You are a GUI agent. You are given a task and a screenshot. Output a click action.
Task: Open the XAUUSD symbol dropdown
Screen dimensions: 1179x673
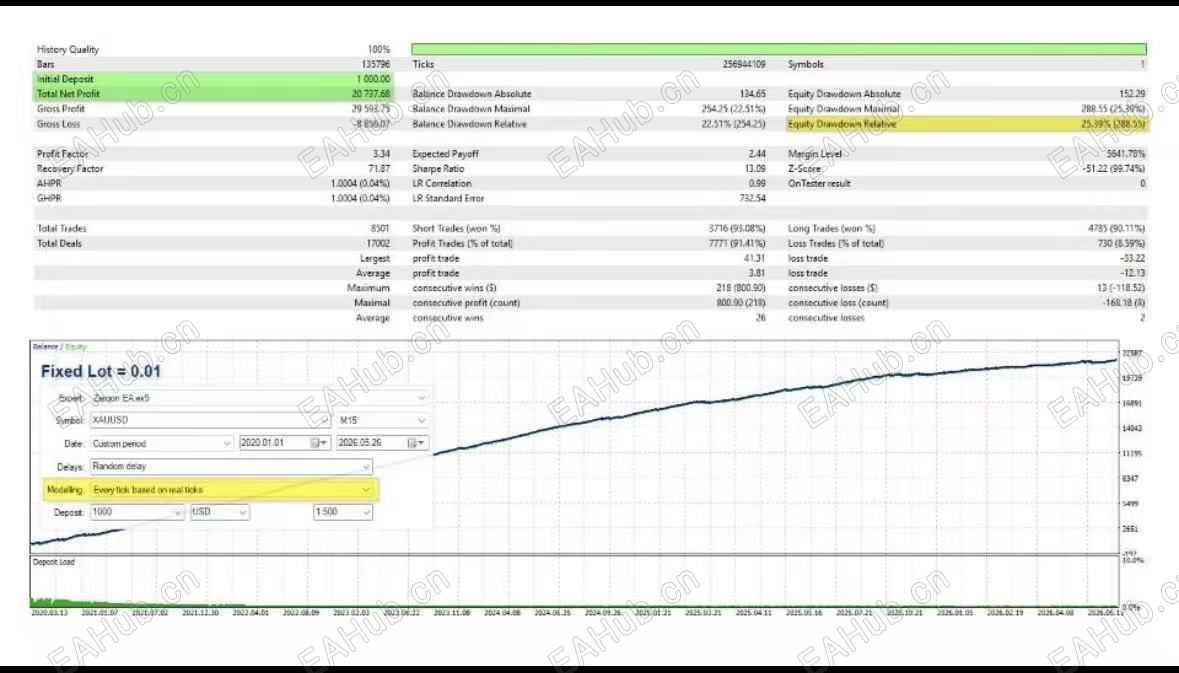tap(324, 420)
